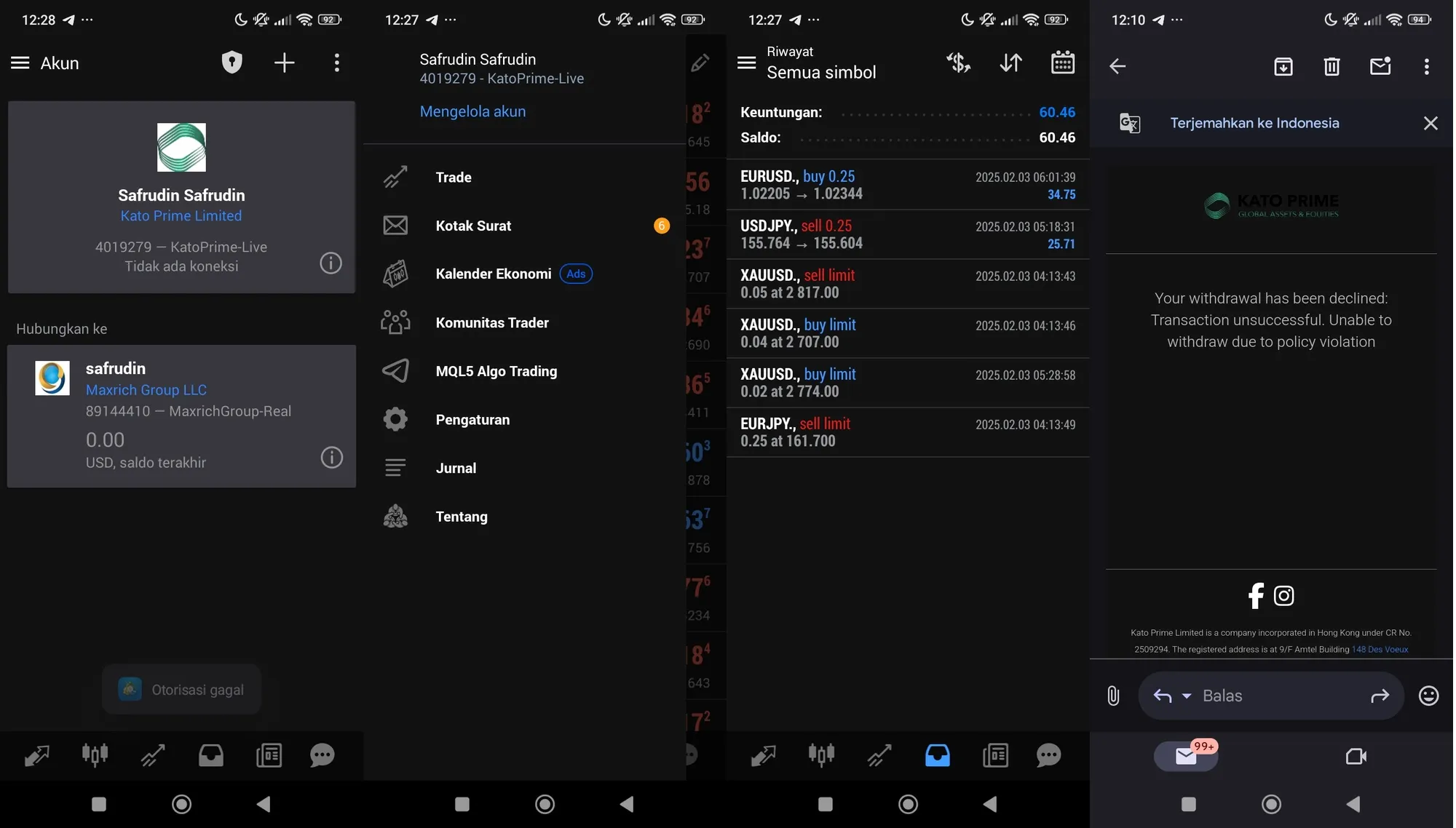Select the Semua simbol filter title
Viewport: 1456px width, 828px height.
click(821, 73)
